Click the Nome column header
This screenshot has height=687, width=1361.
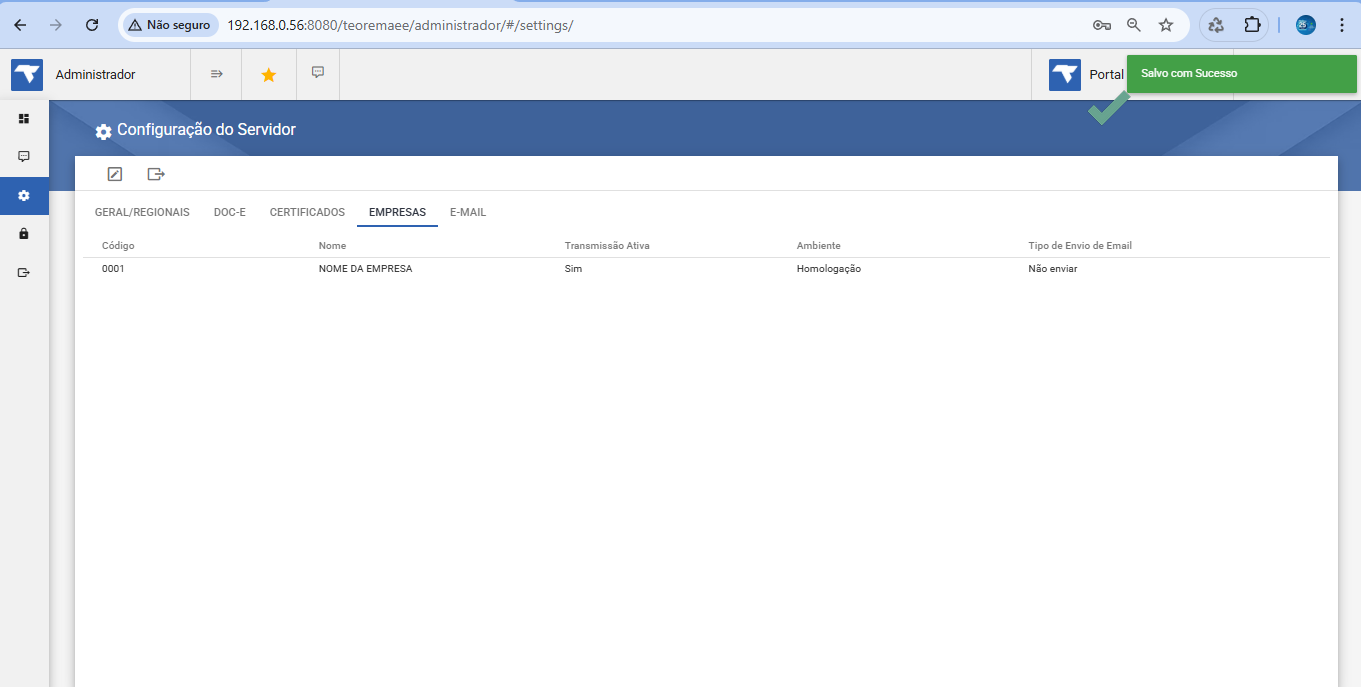[x=332, y=245]
